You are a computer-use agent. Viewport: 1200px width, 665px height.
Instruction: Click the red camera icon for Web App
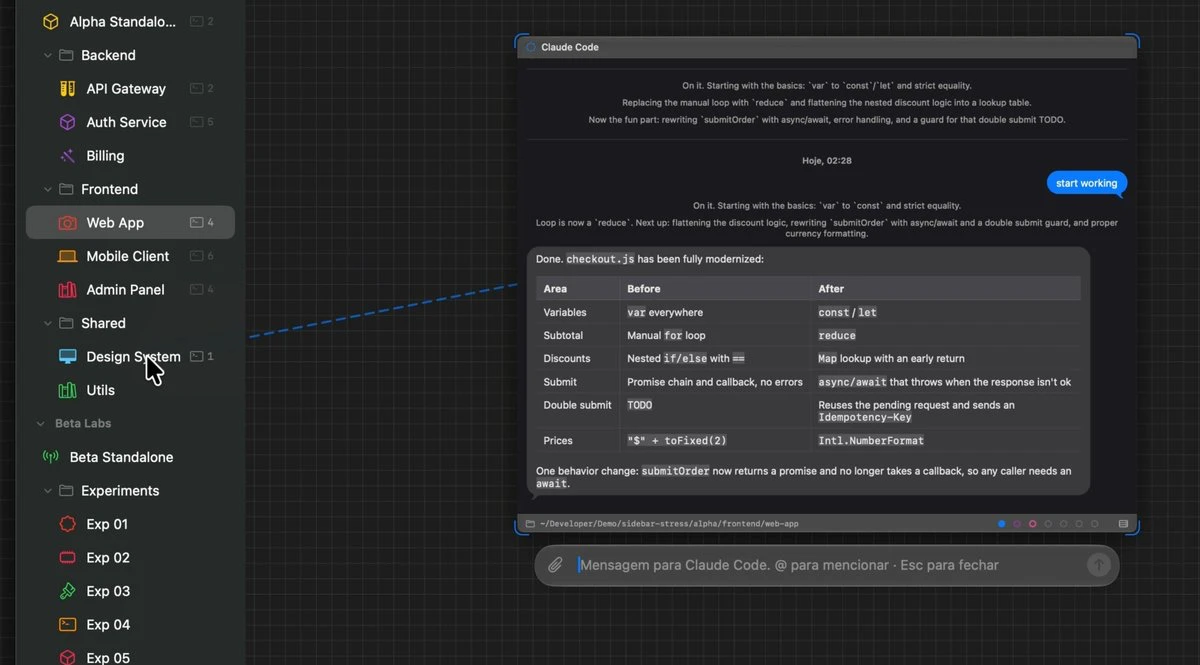coord(67,223)
